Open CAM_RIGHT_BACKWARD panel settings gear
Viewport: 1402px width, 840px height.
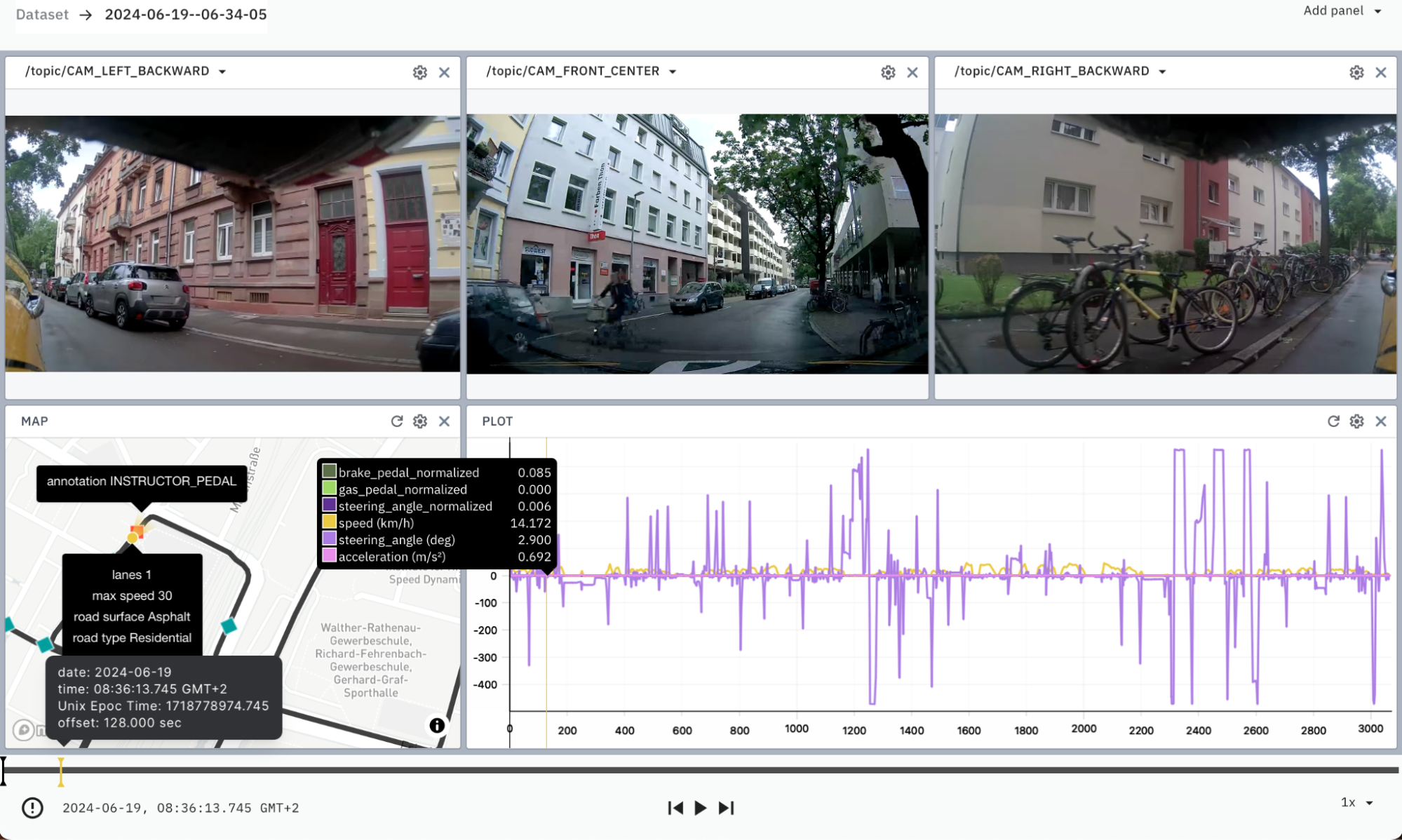click(x=1356, y=72)
